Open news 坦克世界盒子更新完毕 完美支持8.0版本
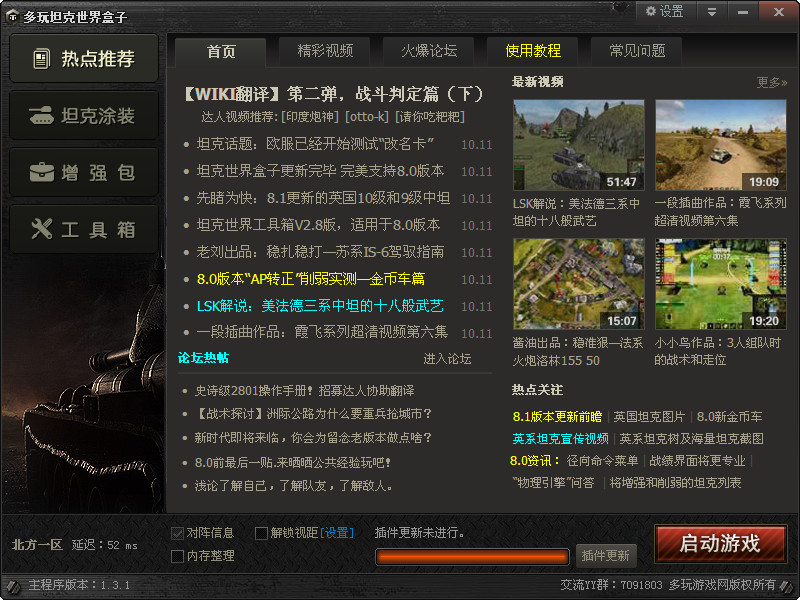800x600 pixels. pos(320,171)
